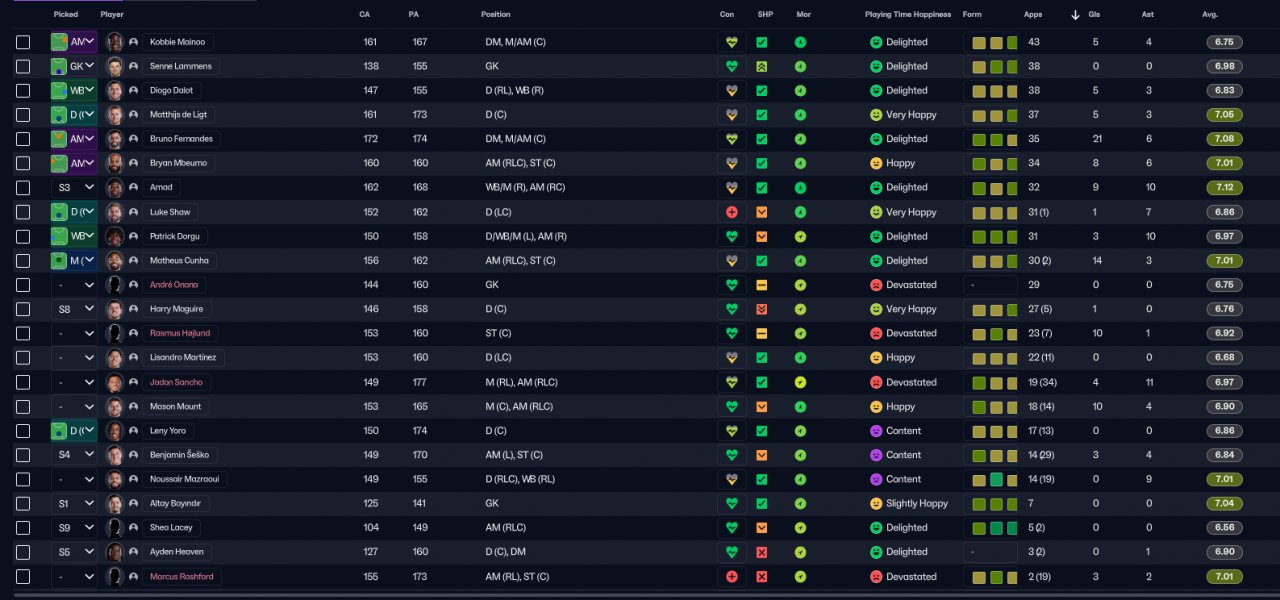Click Diogo Dalot's portrait thumbnail
Viewport: 1280px width, 600px height.
point(115,90)
